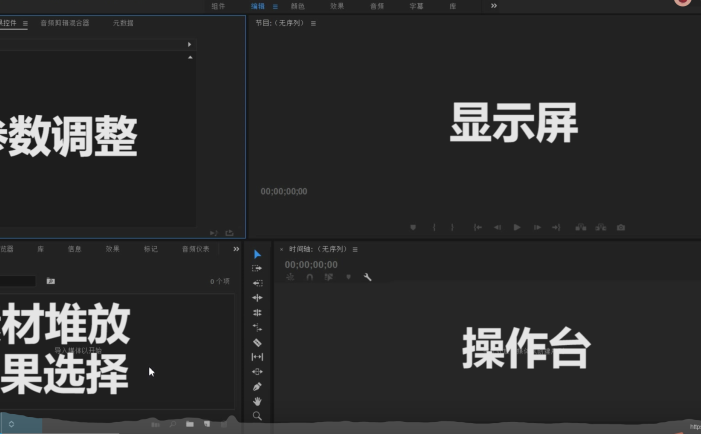Click find from query bin icon
This screenshot has width=701, height=434.
click(51, 281)
